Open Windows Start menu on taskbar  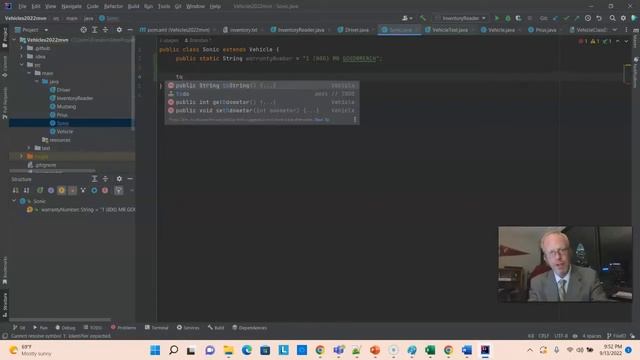click(x=155, y=350)
